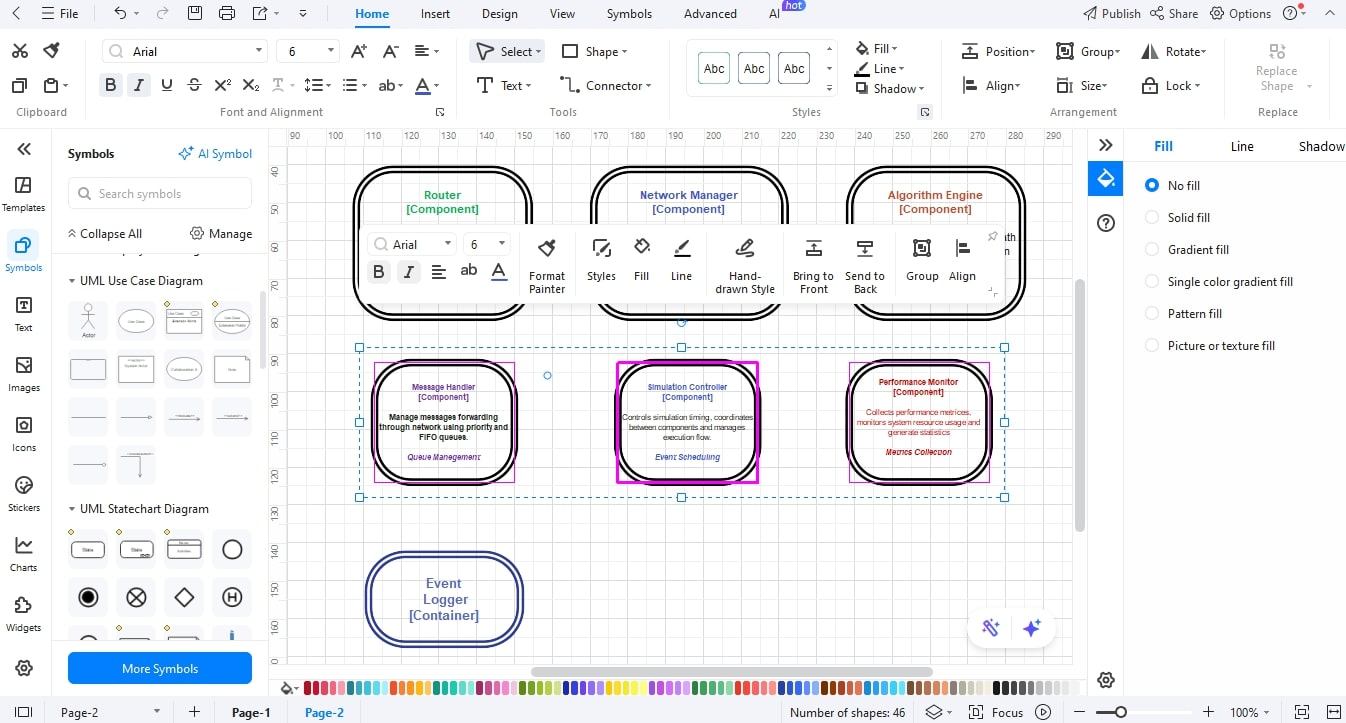Click the Share button
This screenshot has height=723, width=1346.
pos(1174,14)
